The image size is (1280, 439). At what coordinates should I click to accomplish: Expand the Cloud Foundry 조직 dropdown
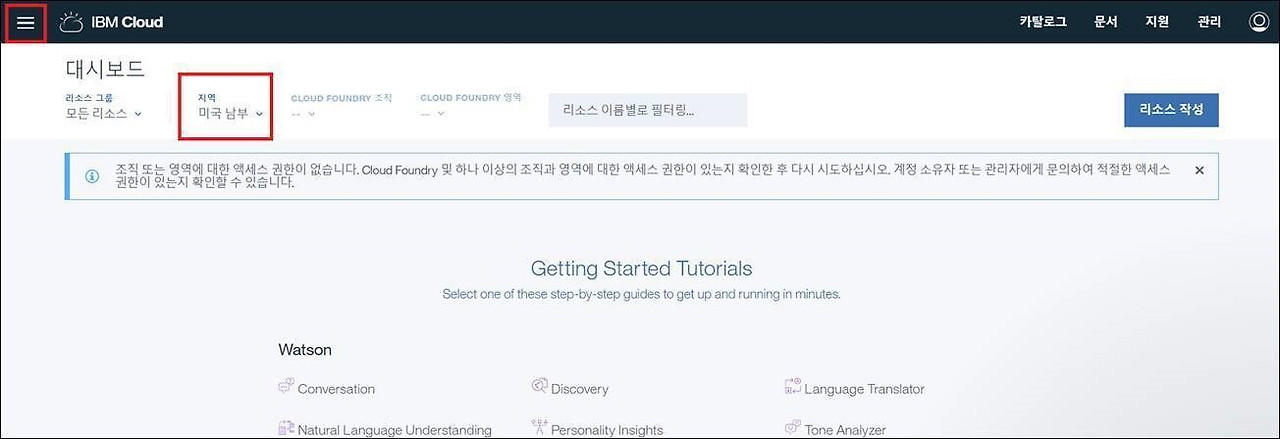(x=303, y=114)
